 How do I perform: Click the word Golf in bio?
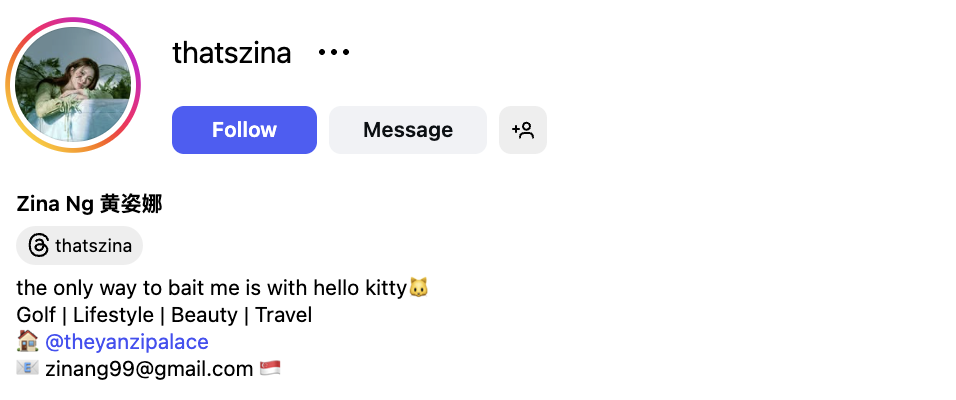(36, 315)
